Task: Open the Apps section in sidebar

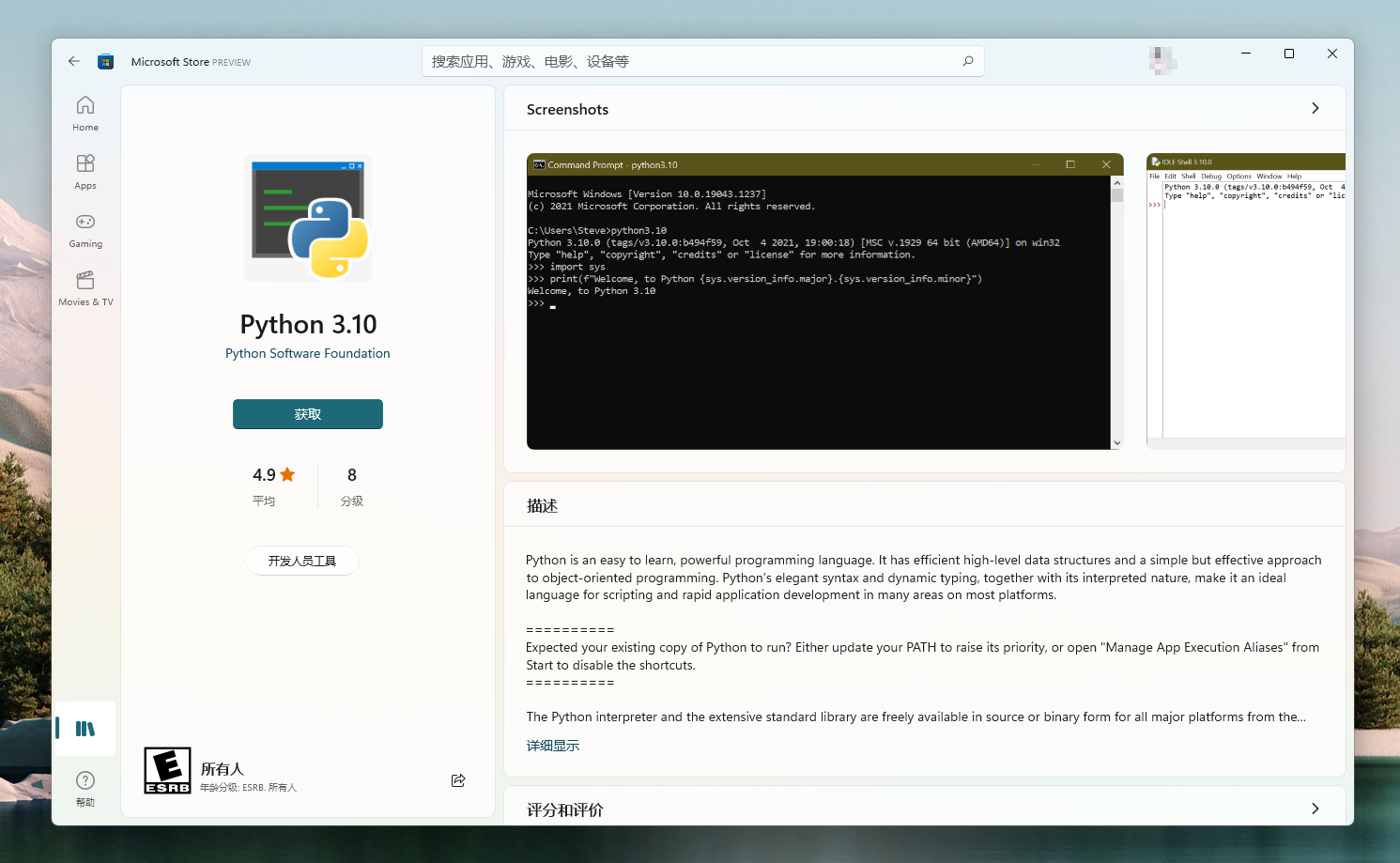Action: pyautogui.click(x=85, y=172)
